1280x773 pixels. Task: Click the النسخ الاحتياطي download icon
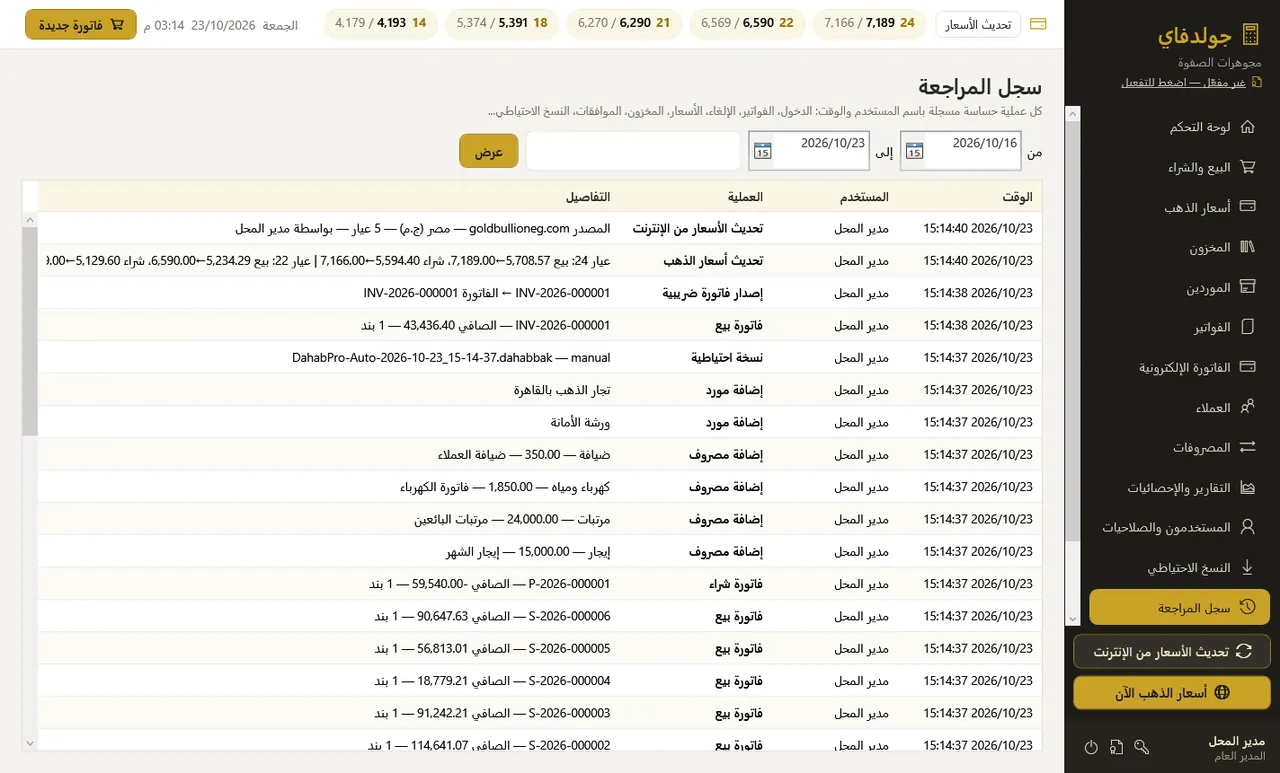click(1247, 567)
